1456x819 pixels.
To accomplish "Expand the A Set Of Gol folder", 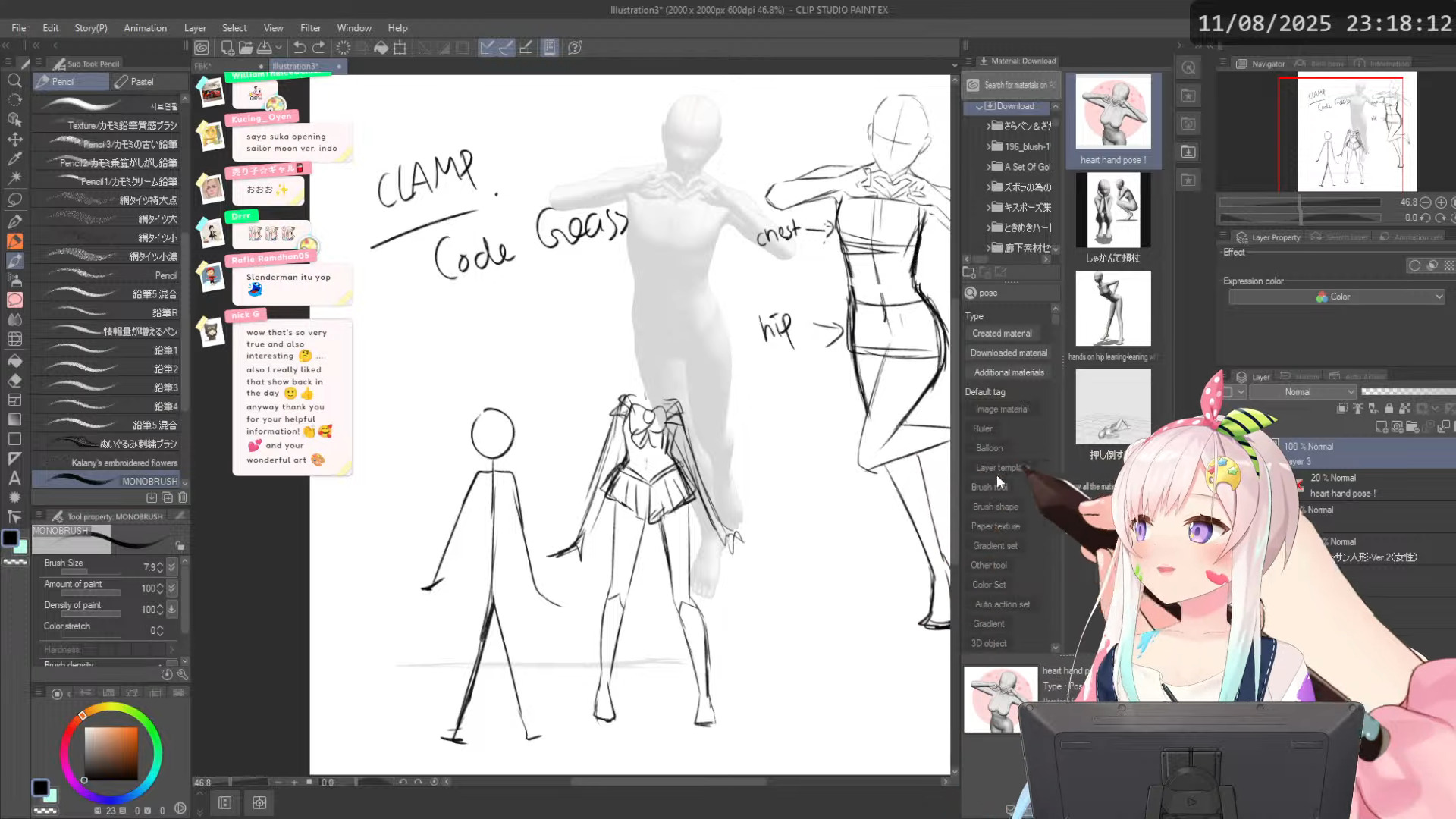I will 988,167.
